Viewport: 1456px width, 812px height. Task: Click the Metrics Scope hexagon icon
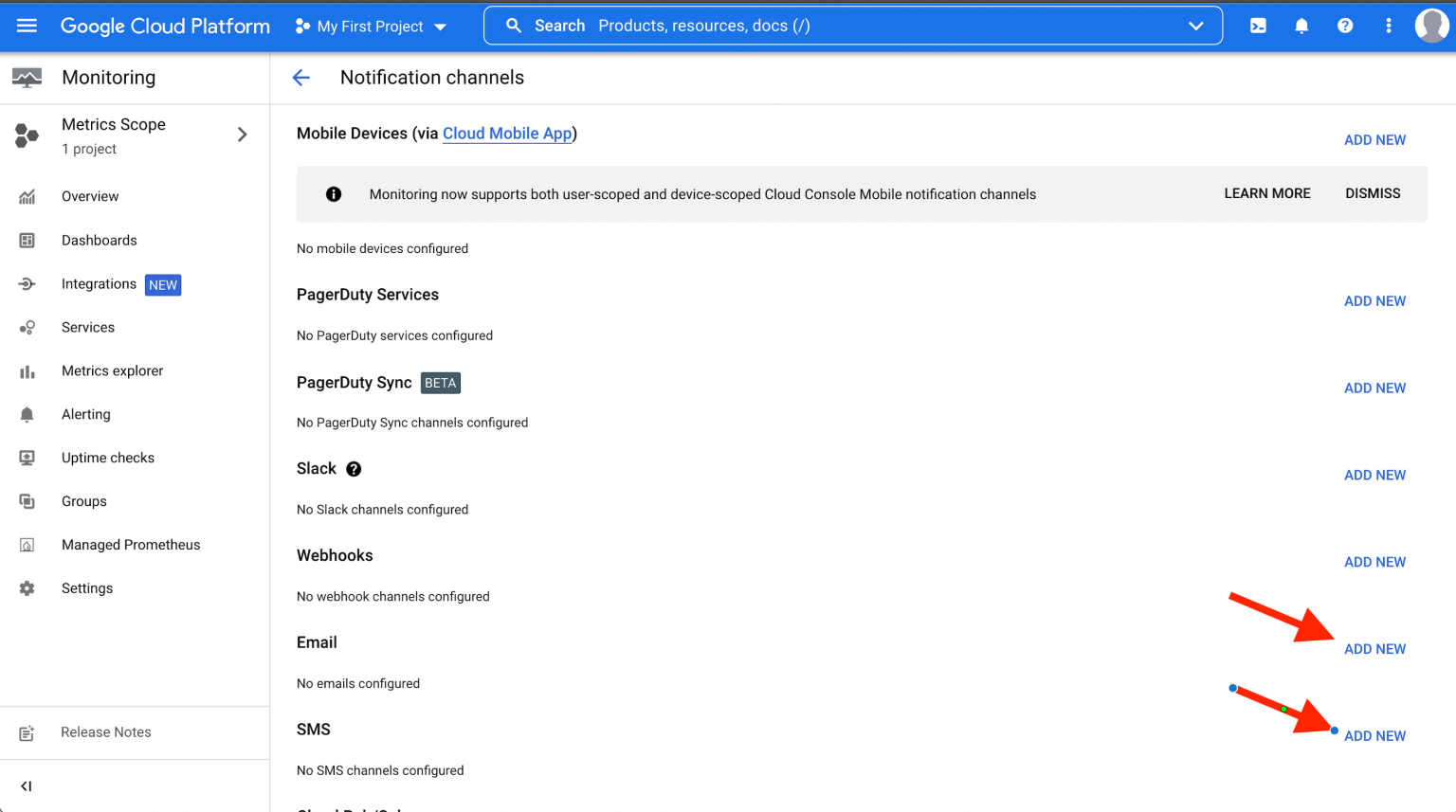(27, 135)
